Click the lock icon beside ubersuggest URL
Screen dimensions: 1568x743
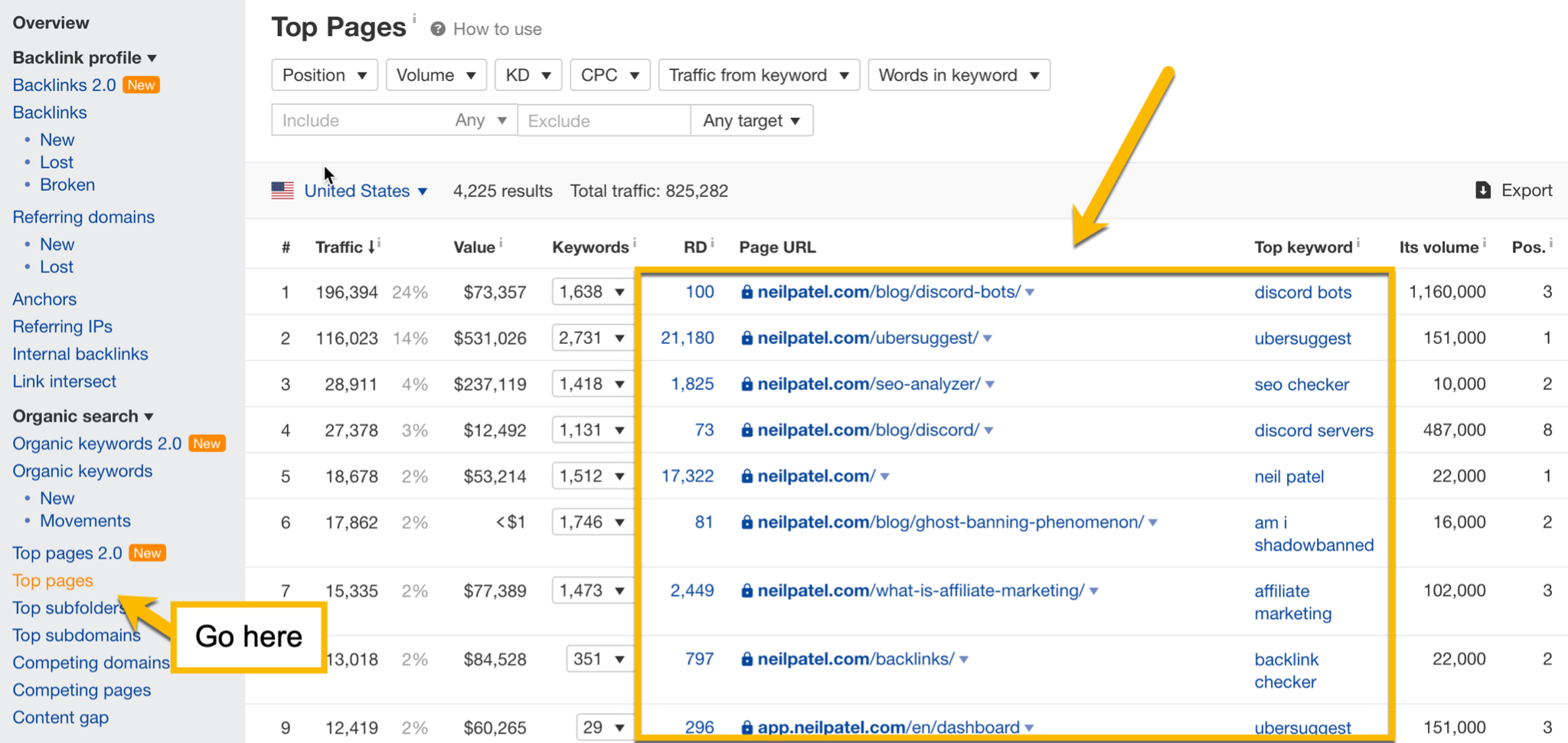pyautogui.click(x=746, y=338)
